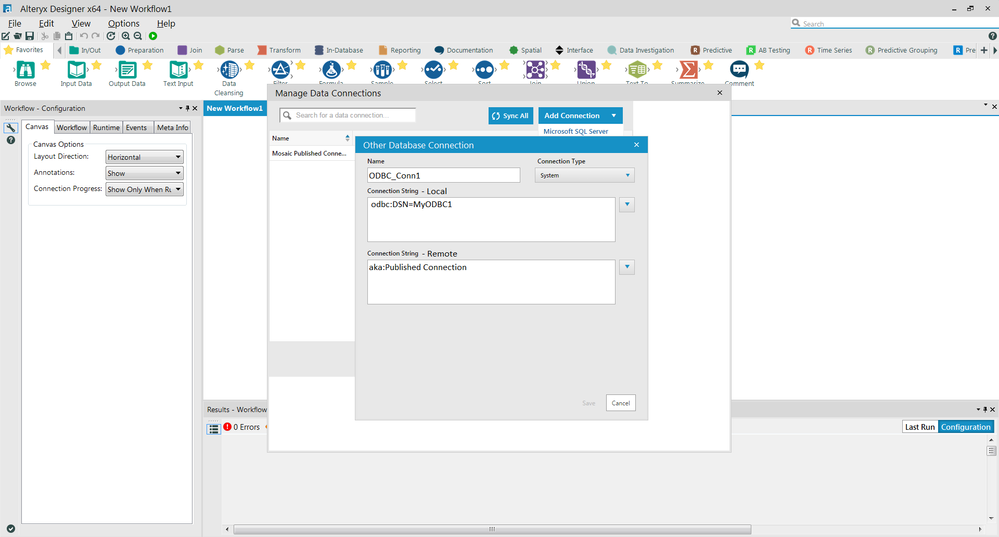Click the save workflow disk icon
This screenshot has height=537, width=999.
click(29, 36)
